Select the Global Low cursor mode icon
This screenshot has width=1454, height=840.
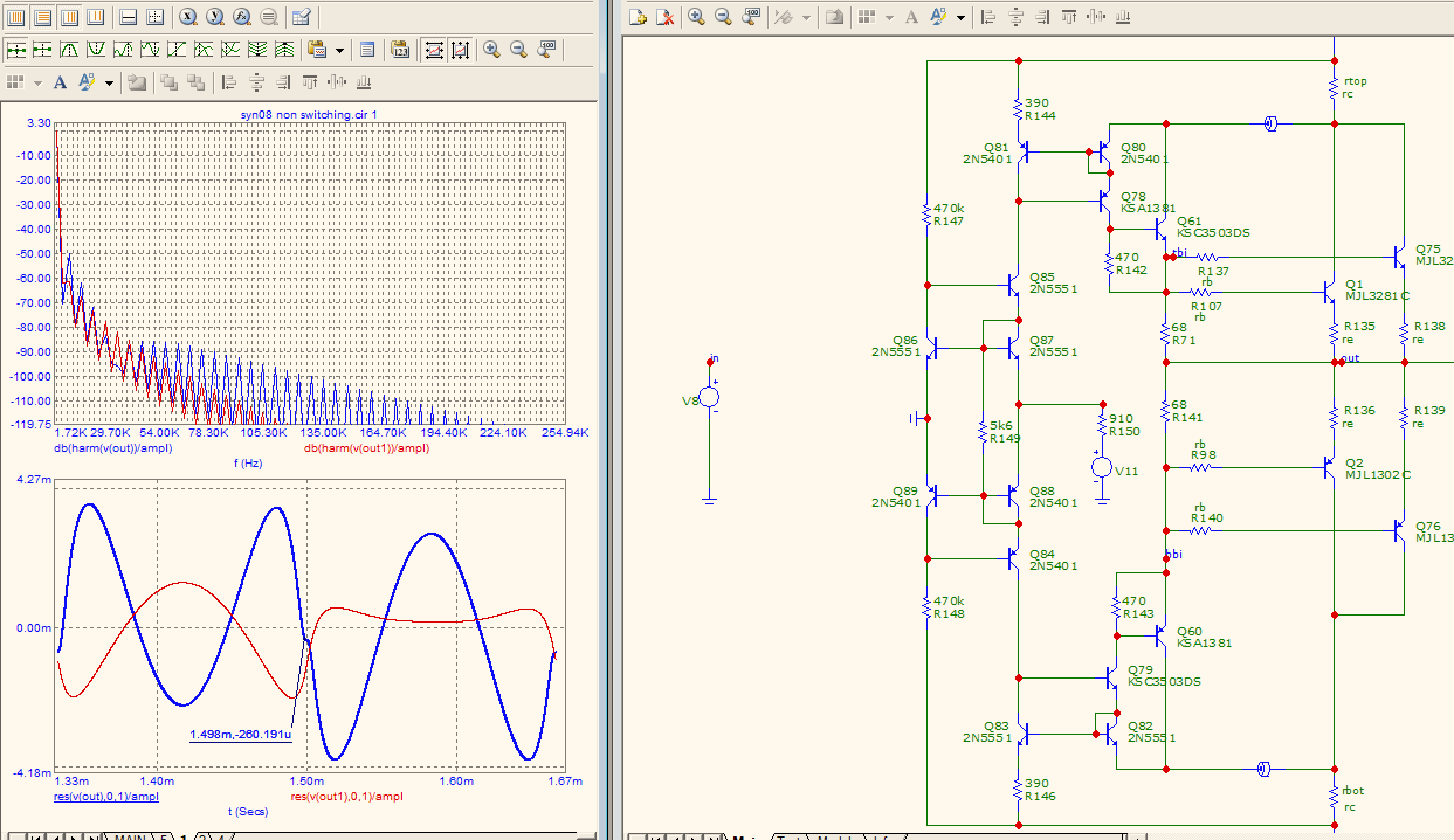[x=284, y=50]
